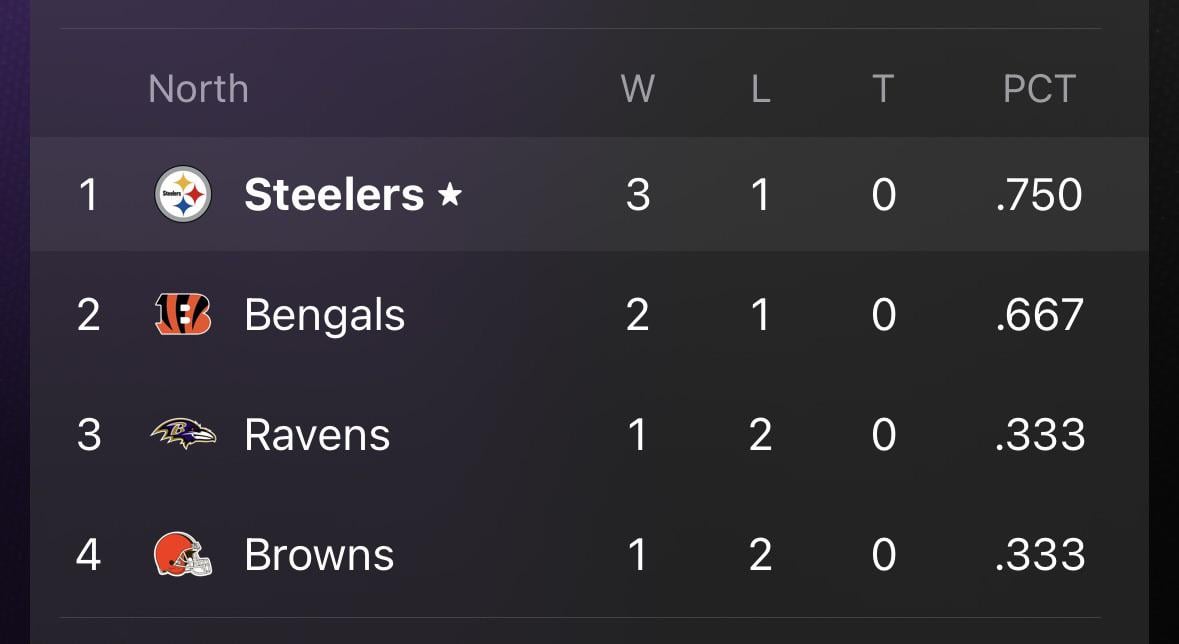Sort by the L column header

coord(760,89)
